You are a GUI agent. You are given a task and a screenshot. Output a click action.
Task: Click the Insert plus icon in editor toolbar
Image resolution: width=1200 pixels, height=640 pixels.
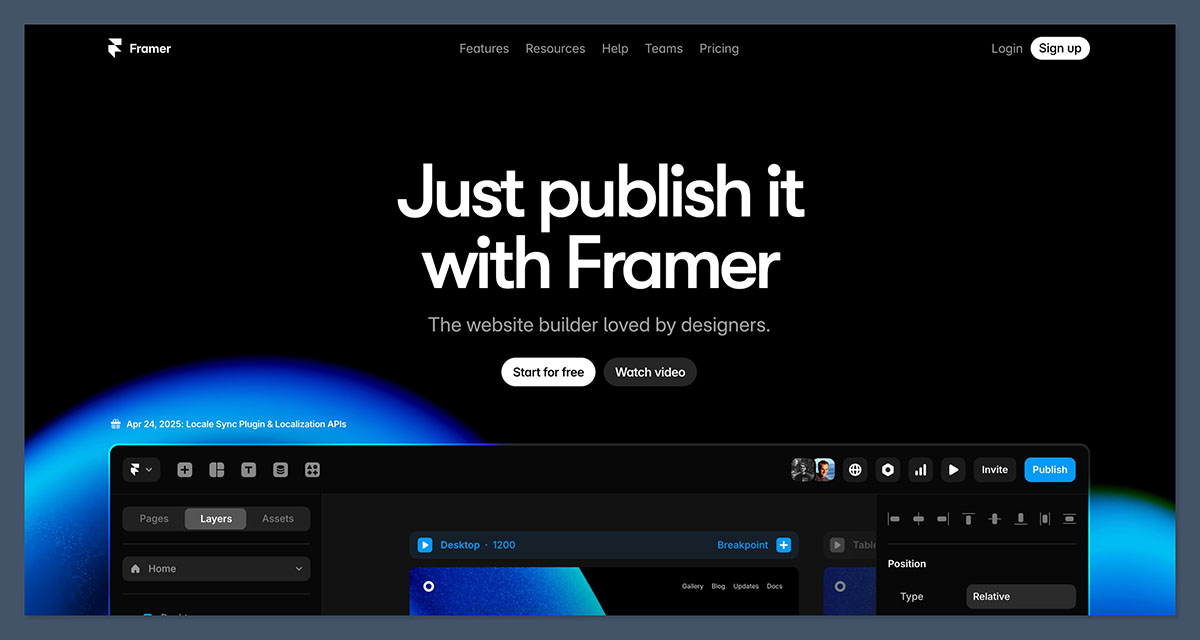(x=185, y=470)
